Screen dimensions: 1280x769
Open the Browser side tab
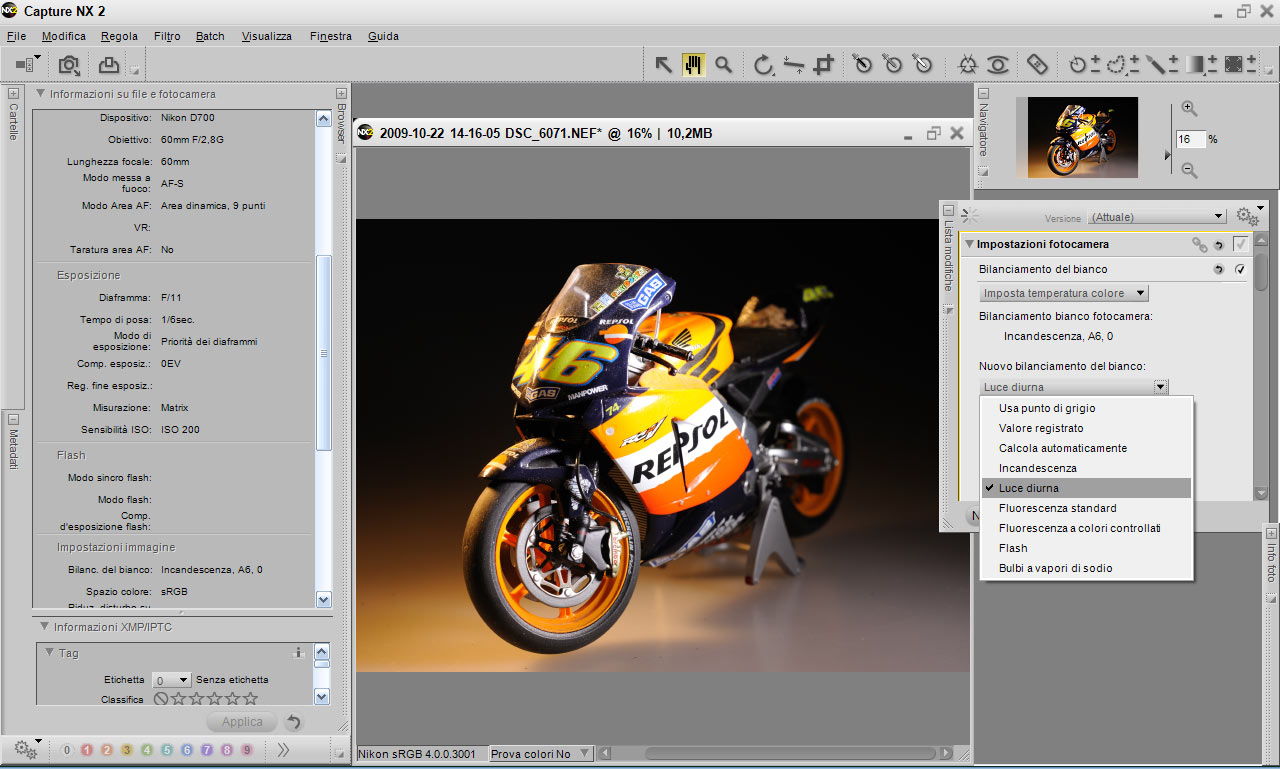coord(340,122)
